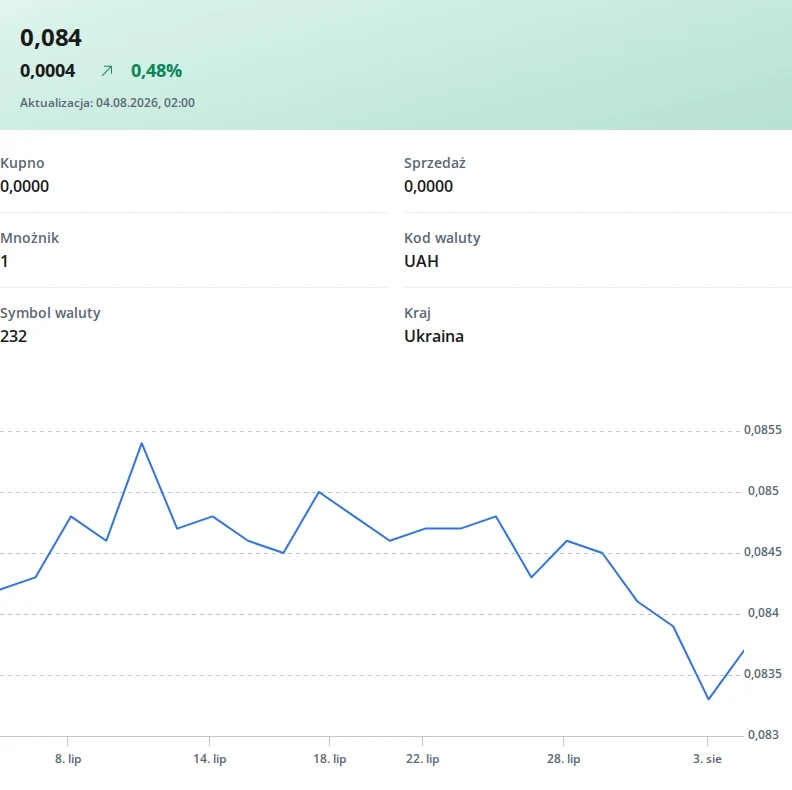The height and width of the screenshot is (790, 792).
Task: Select the country name Ukraina
Action: pyautogui.click(x=434, y=336)
